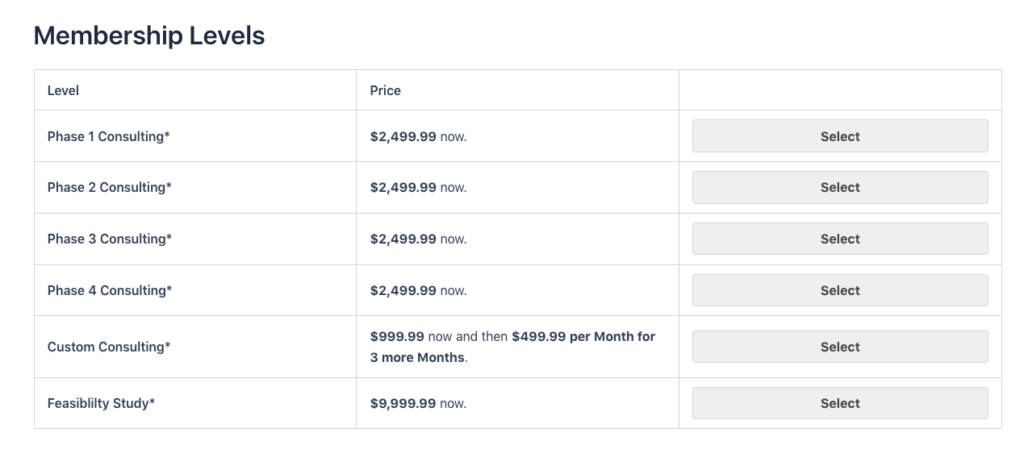
Task: Click the Phase 2 Consulting* label
Action: [x=109, y=187]
